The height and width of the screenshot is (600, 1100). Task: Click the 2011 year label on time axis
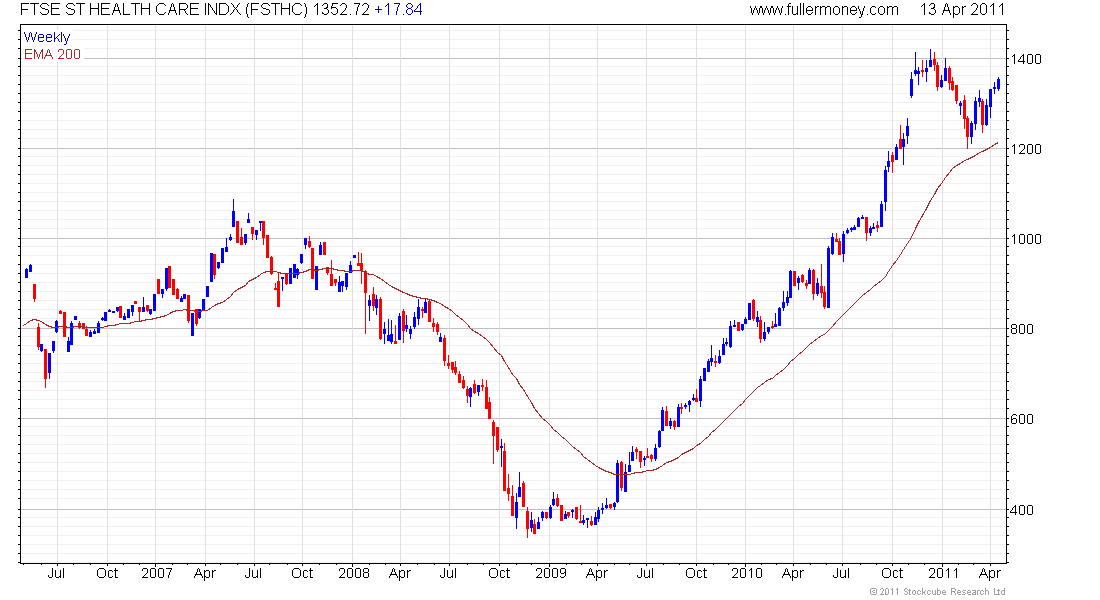pyautogui.click(x=943, y=573)
